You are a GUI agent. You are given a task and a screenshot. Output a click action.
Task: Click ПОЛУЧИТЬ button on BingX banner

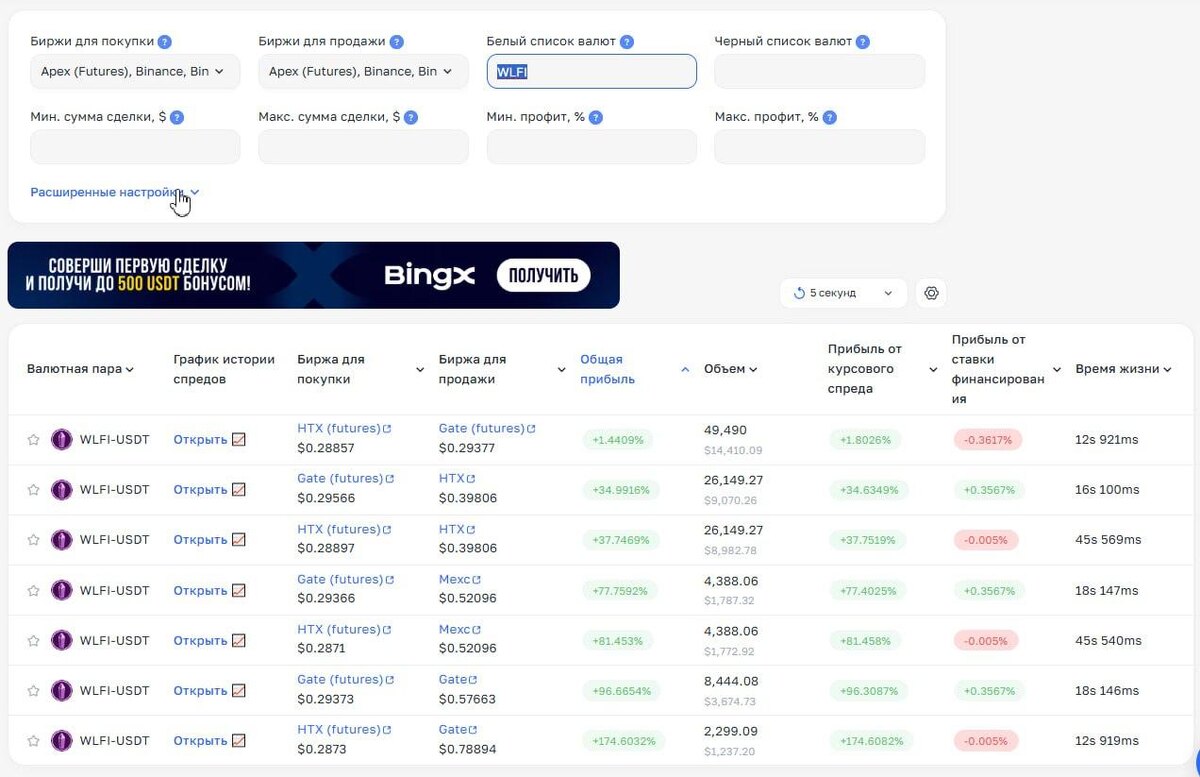tap(544, 275)
